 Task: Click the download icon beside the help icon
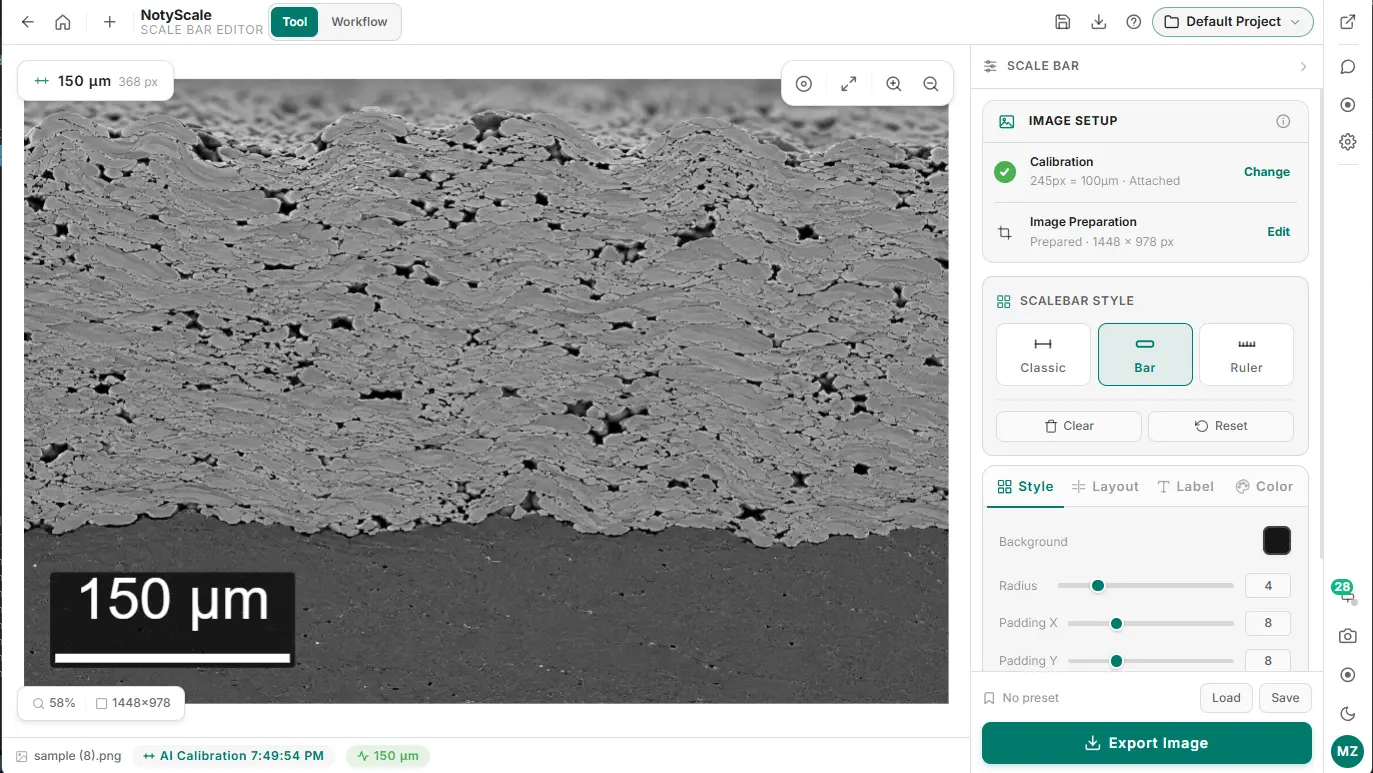(1098, 22)
